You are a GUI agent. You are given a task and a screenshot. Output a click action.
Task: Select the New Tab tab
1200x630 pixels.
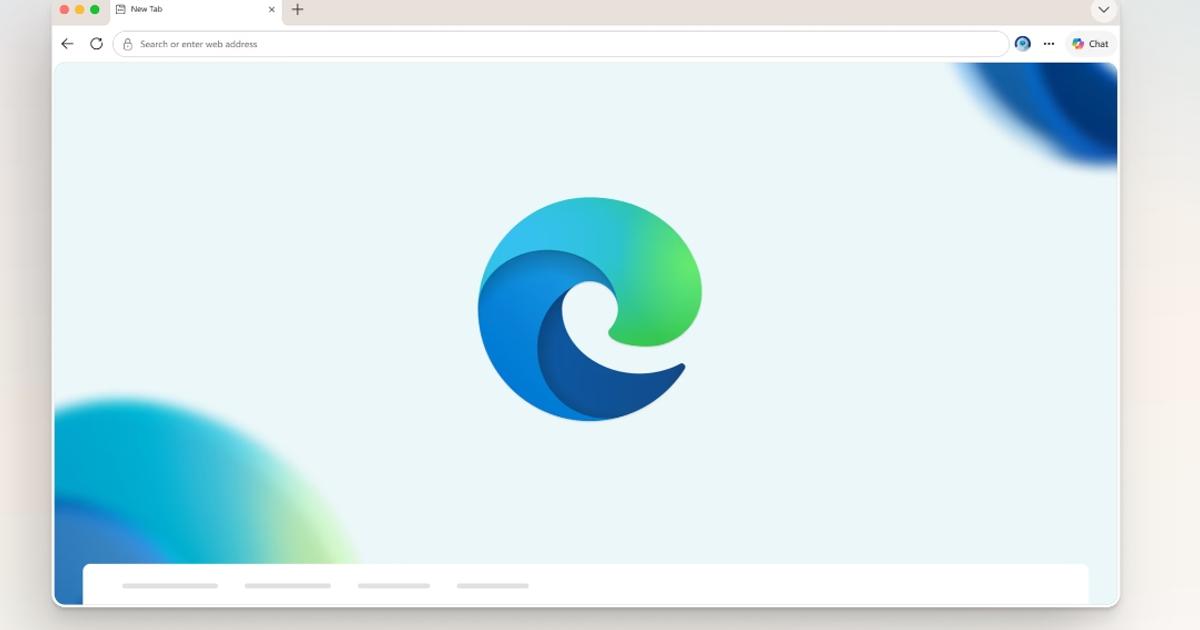coord(194,11)
